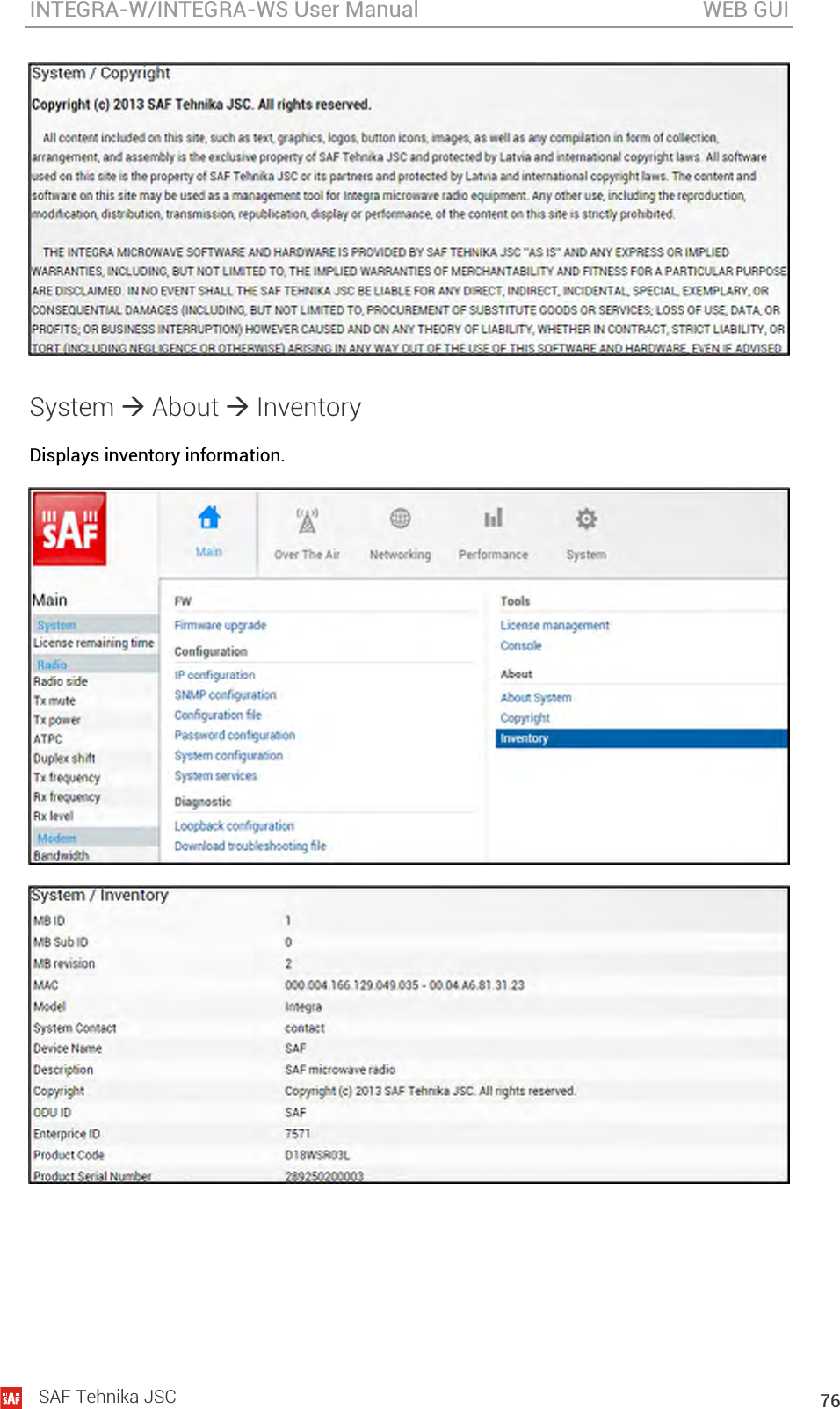
Task: Select the Main tab label
Action: (x=209, y=552)
